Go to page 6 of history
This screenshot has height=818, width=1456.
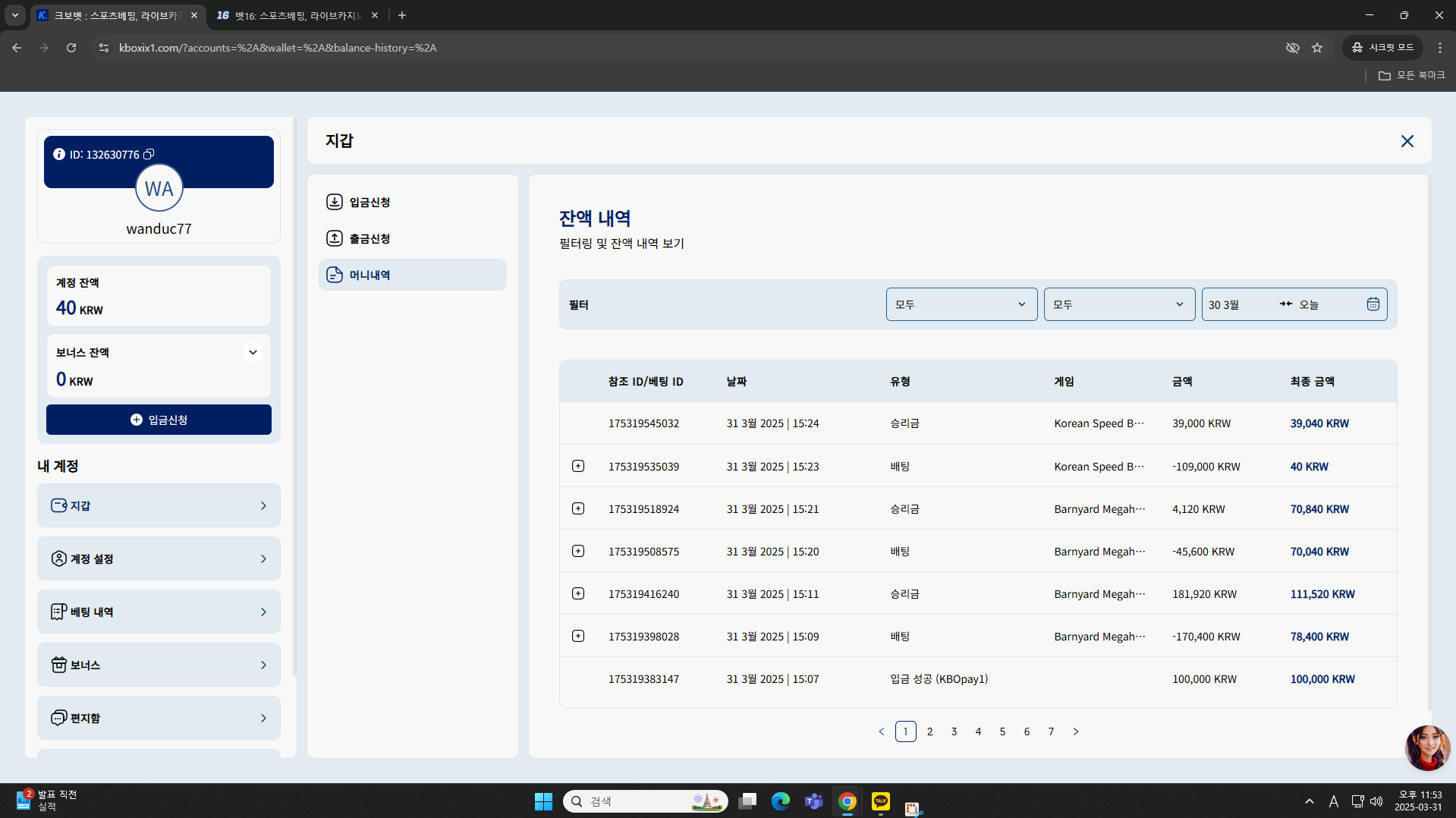(x=1027, y=731)
